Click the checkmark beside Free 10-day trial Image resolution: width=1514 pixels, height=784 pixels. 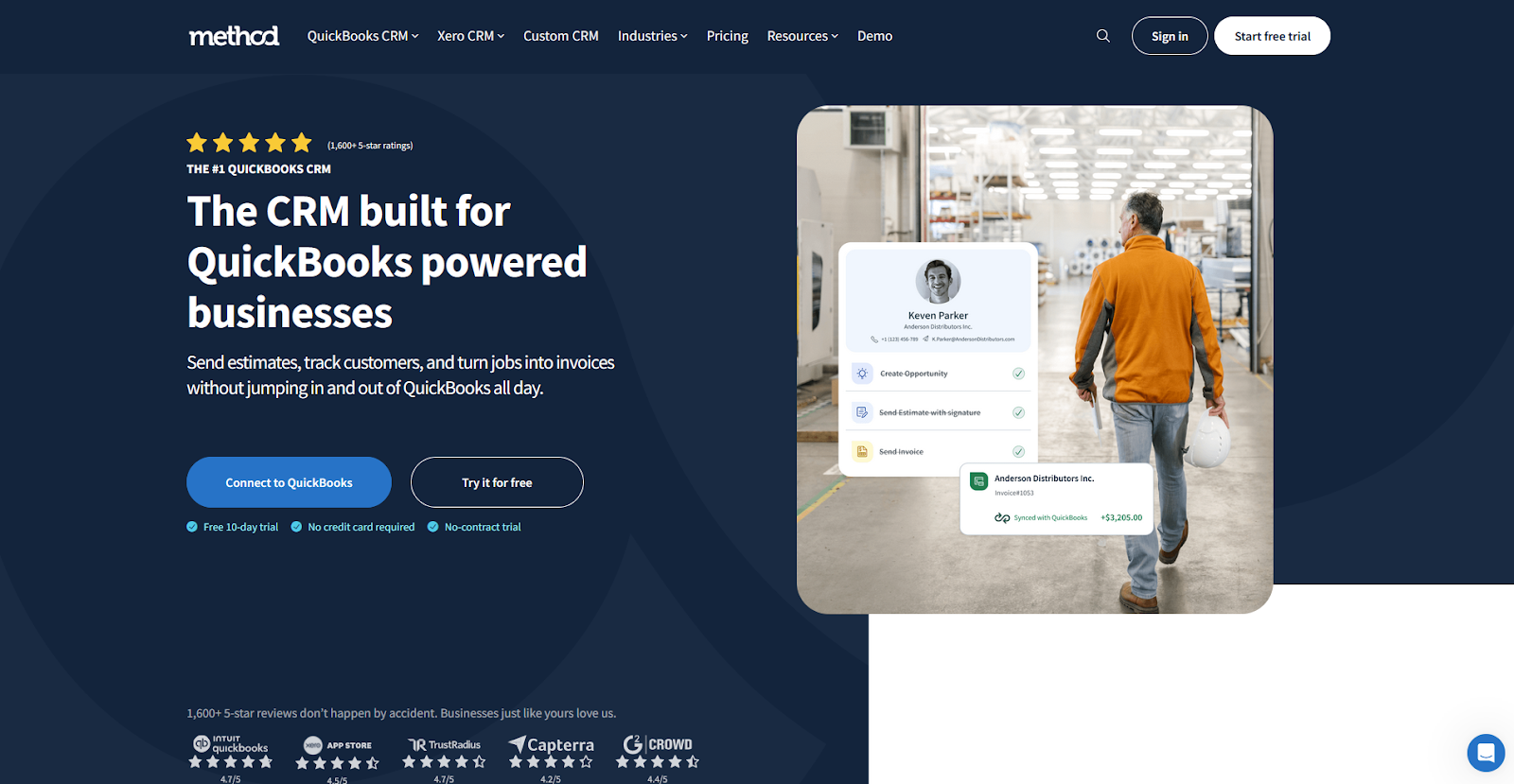192,527
